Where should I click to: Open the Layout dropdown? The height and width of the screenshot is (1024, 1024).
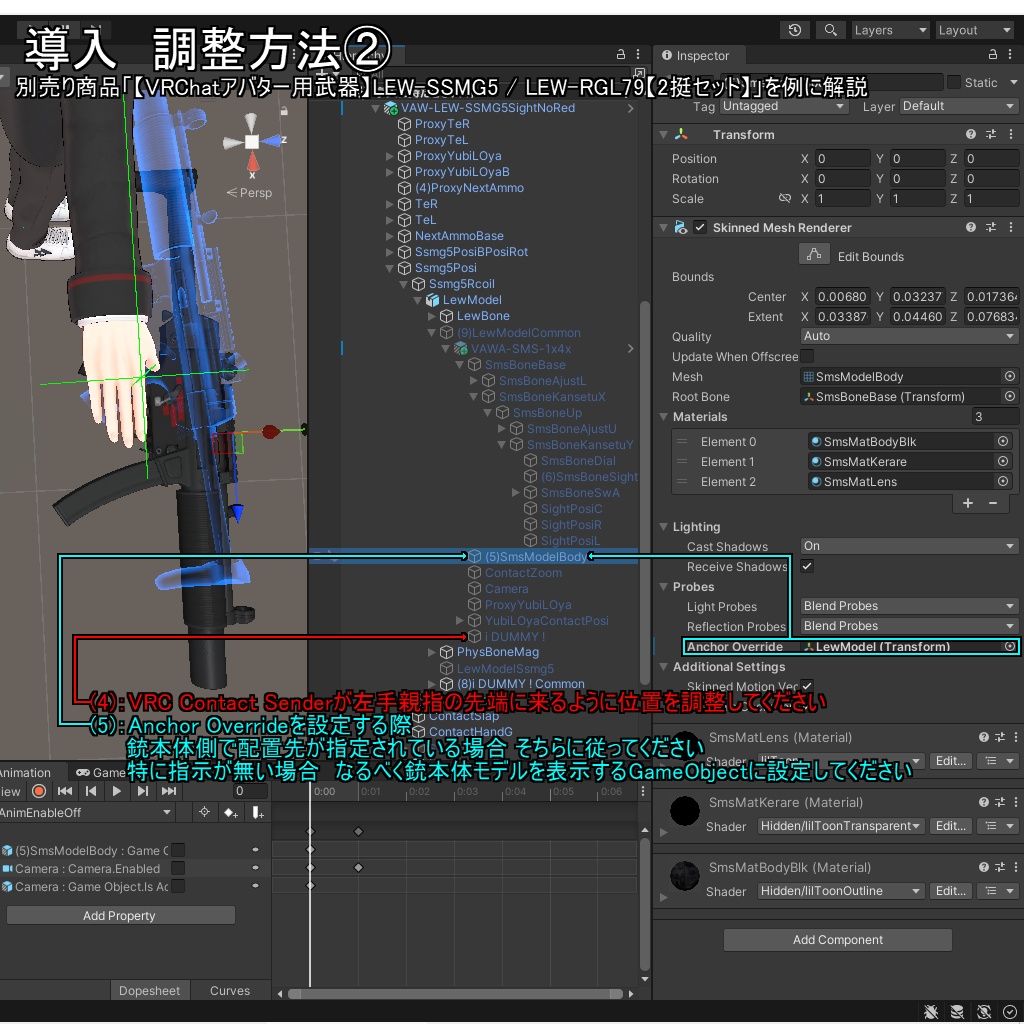click(x=974, y=30)
